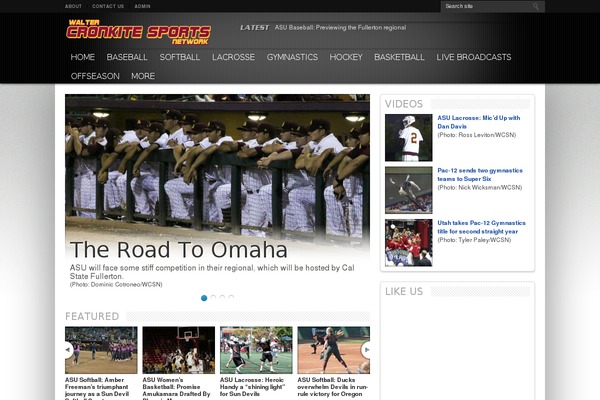The width and height of the screenshot is (600, 400).
Task: Open the ADMIN link
Action: [x=142, y=6]
